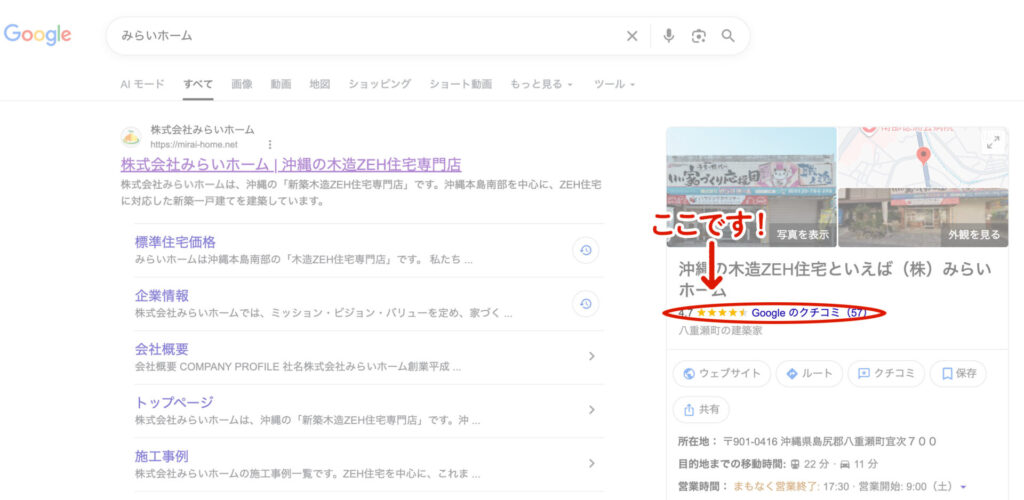Viewport: 1024px width, 500px height.
Task: Save the business with 保存 button
Action: tap(958, 373)
